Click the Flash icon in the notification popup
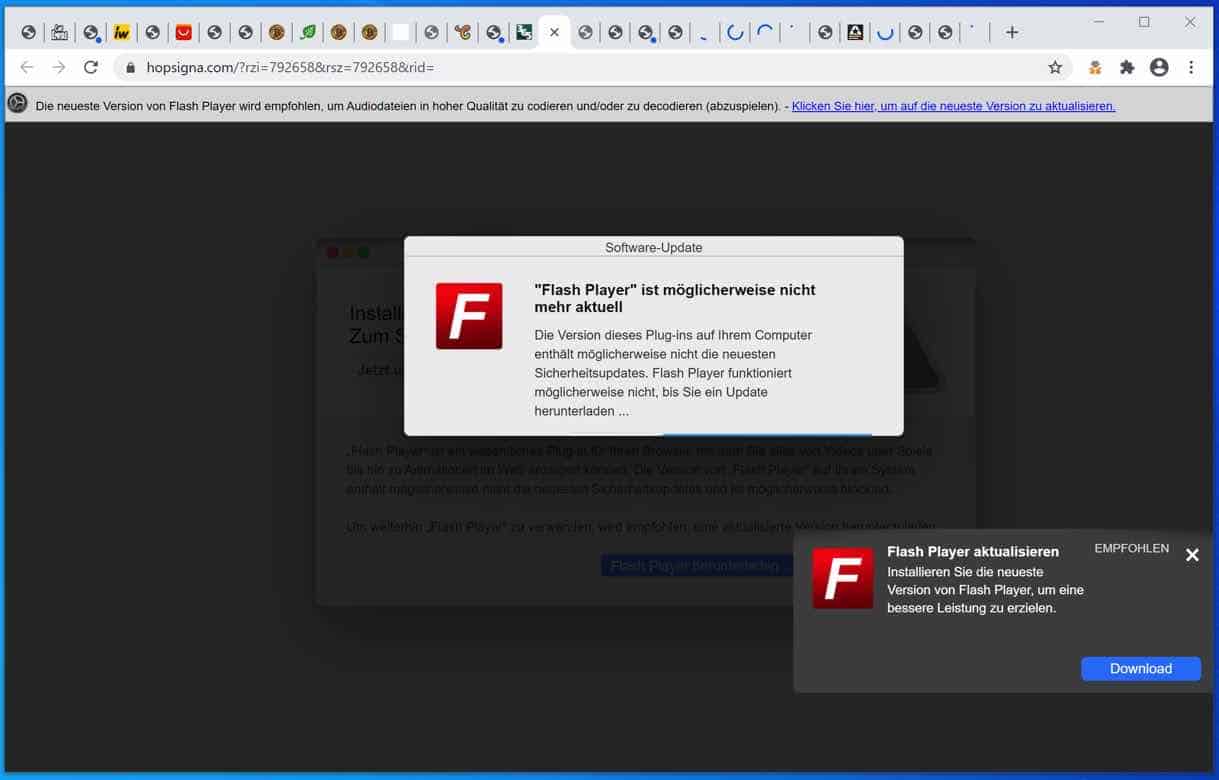Image resolution: width=1219 pixels, height=780 pixels. tap(843, 578)
